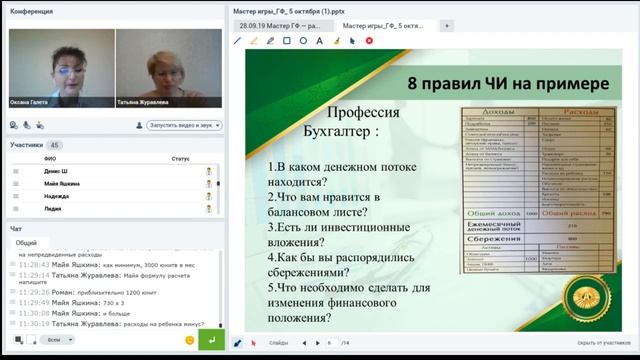
Task: Click the person silhouette icon beside the video and sound dropdown
Action: click(x=139, y=125)
